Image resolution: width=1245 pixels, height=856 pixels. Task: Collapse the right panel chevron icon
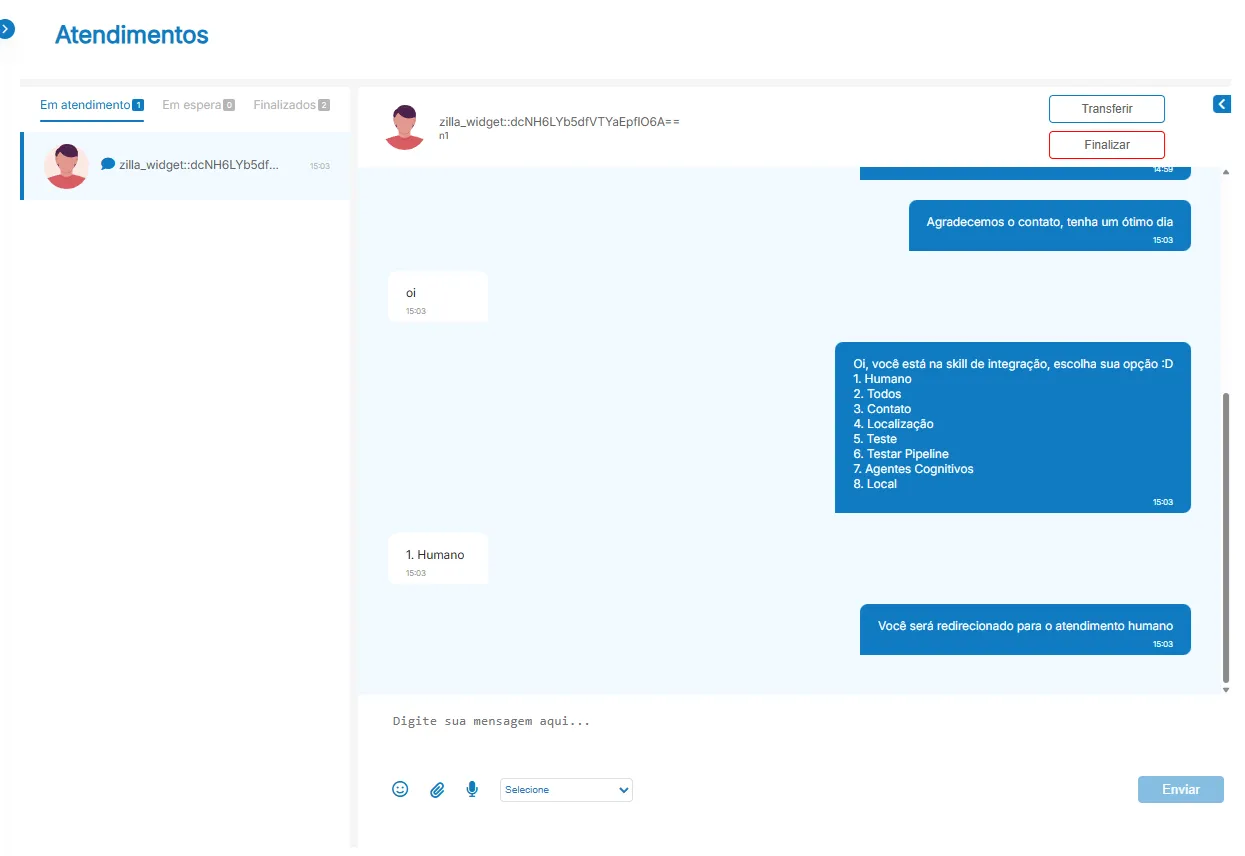[1222, 103]
